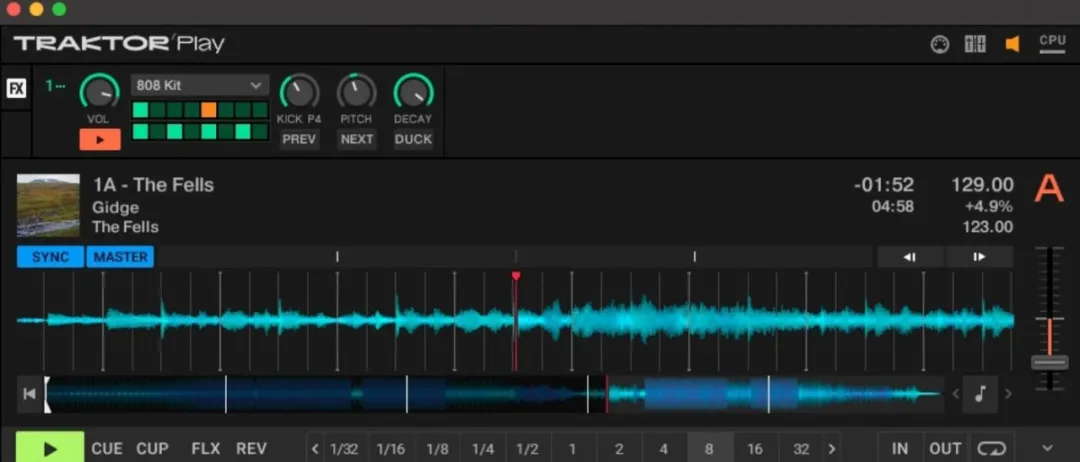Select 1/16 loop size
1080x462 pixels.
point(391,450)
